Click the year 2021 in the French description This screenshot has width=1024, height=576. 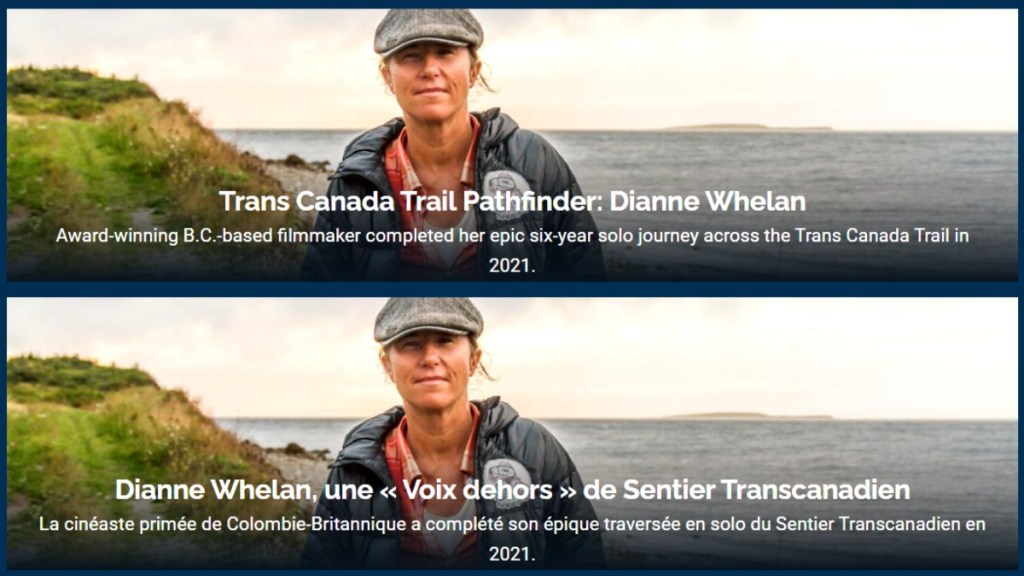pos(512,554)
